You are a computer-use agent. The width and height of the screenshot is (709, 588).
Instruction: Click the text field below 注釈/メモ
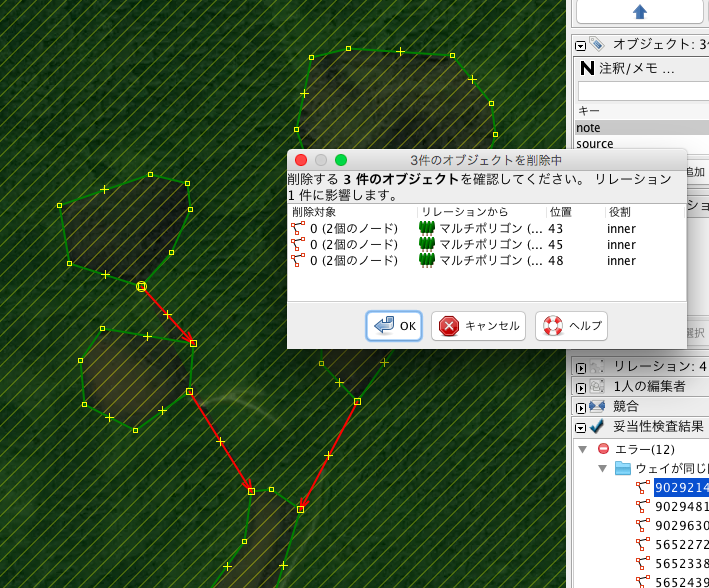pyautogui.click(x=643, y=91)
